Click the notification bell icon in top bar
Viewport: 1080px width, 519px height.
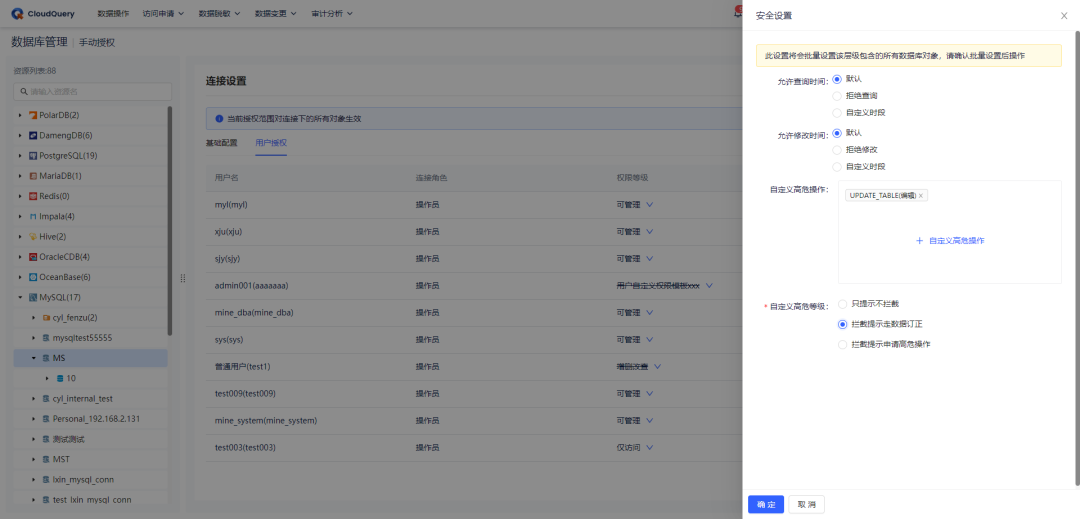[738, 14]
